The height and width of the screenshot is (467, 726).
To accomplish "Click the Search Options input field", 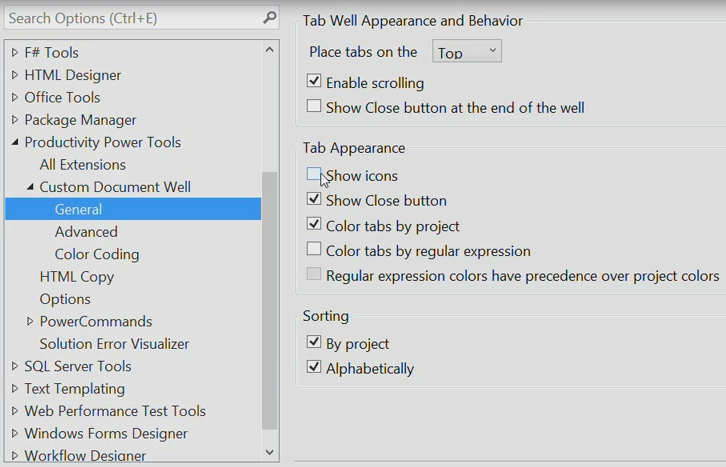I will click(x=134, y=18).
